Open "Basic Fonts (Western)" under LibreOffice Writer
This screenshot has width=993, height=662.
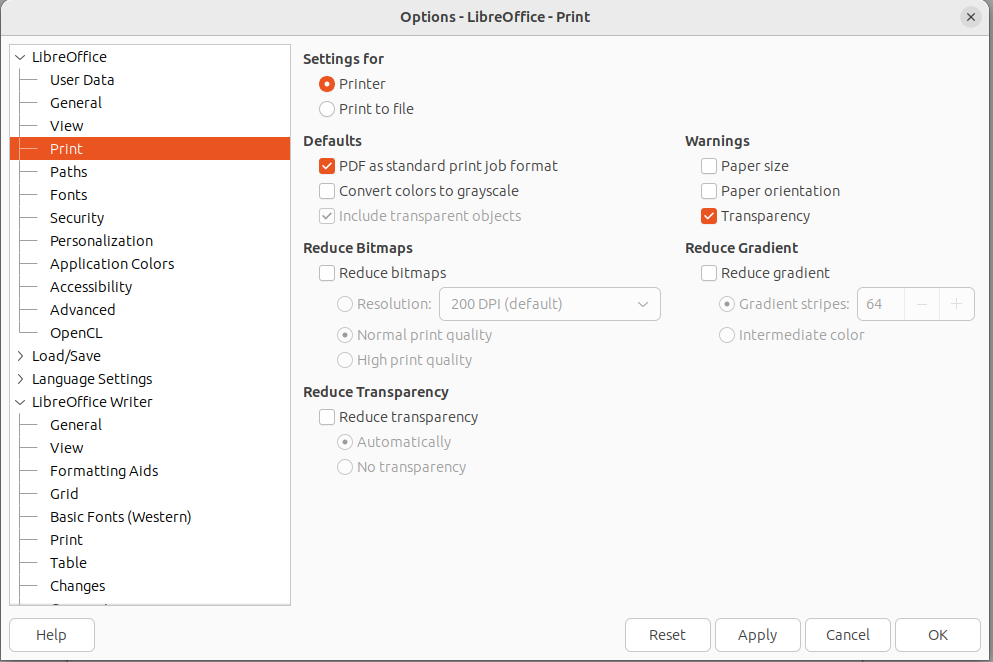pos(120,516)
